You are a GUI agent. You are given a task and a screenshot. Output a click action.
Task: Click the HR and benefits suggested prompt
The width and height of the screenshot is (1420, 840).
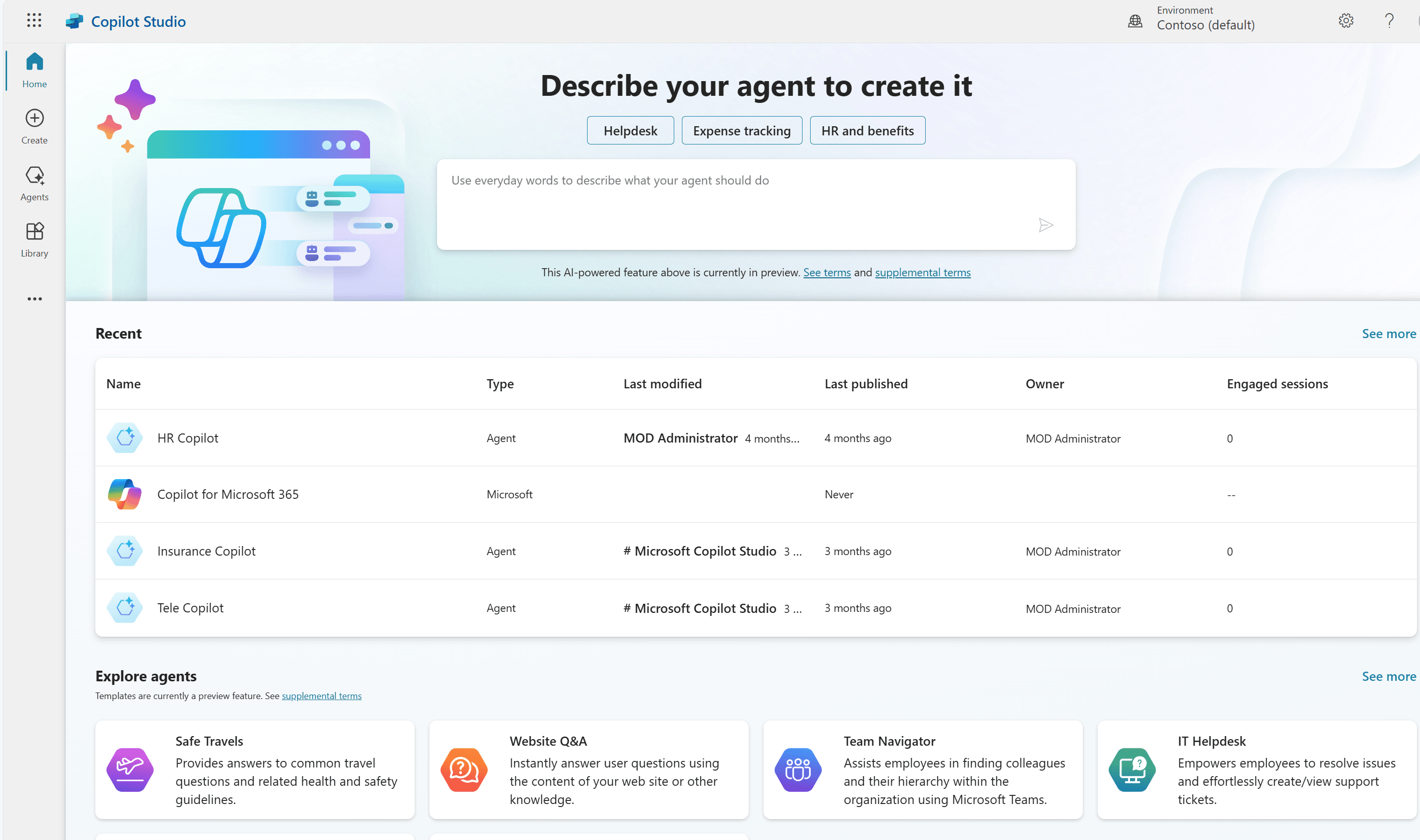[x=867, y=130]
